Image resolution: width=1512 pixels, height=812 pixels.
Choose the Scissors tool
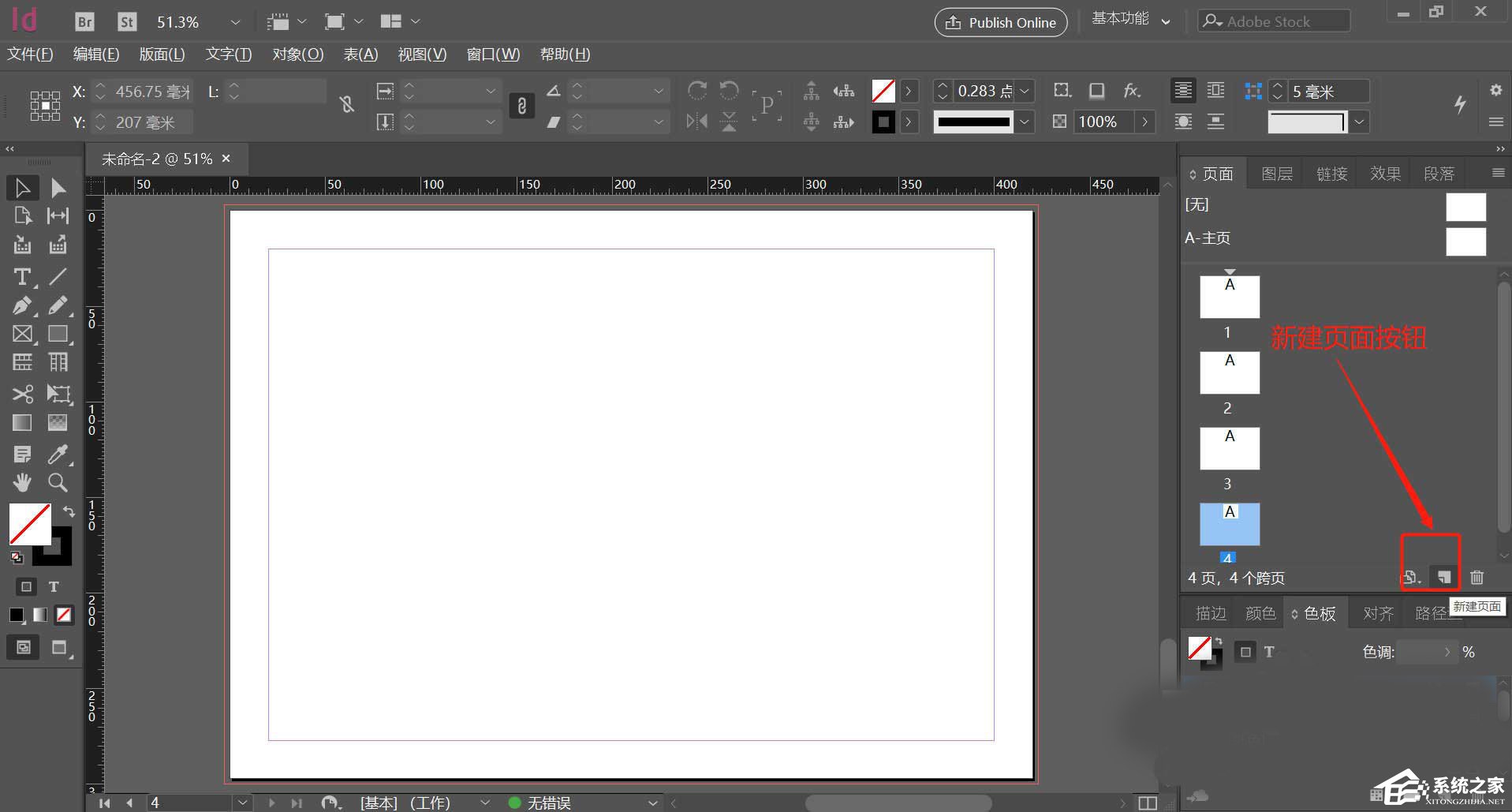point(22,394)
